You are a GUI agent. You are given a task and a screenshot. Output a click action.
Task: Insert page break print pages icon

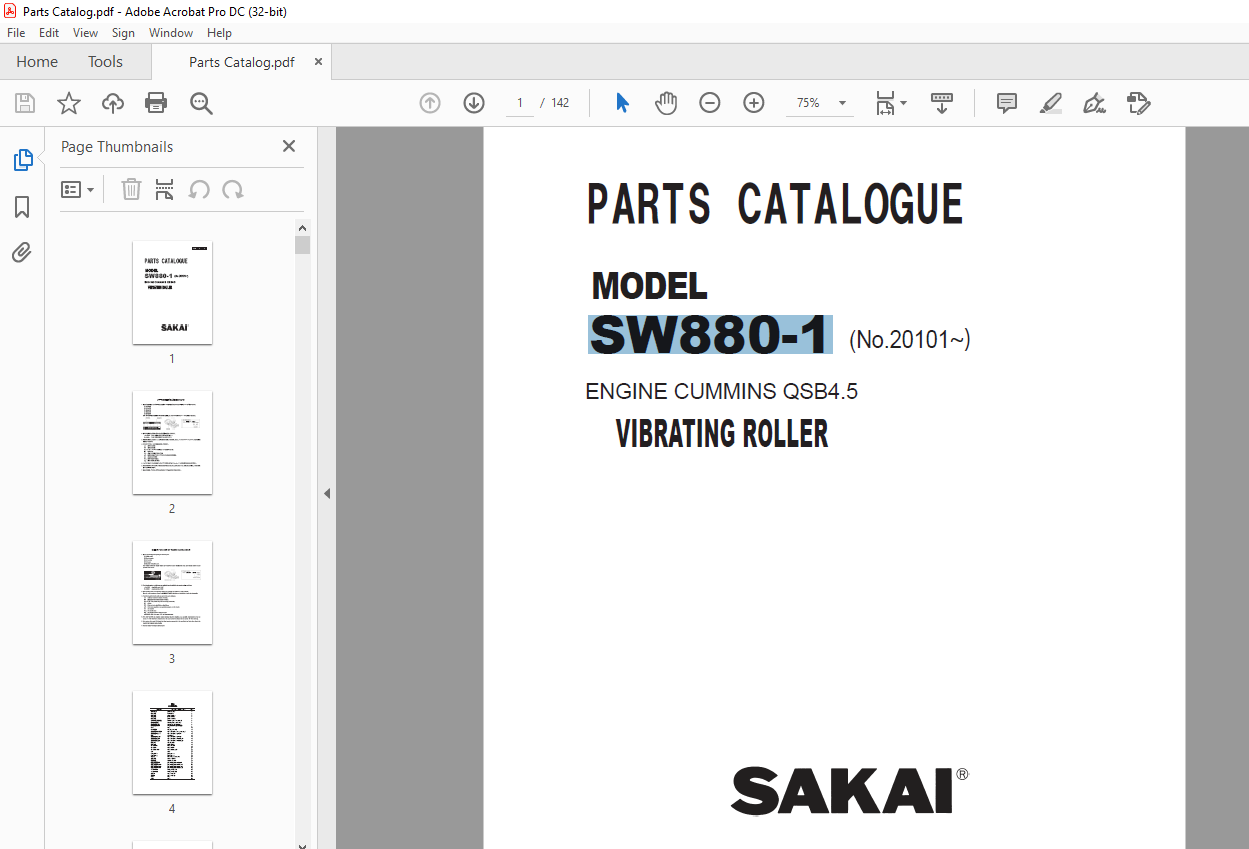(x=165, y=190)
